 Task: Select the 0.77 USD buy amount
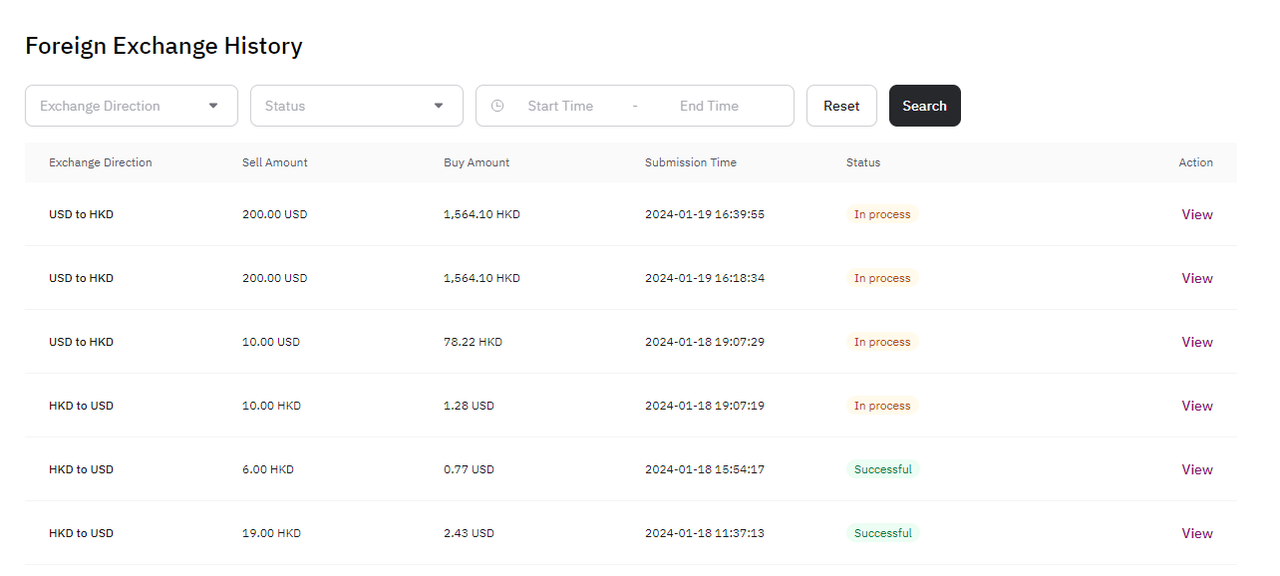click(469, 469)
